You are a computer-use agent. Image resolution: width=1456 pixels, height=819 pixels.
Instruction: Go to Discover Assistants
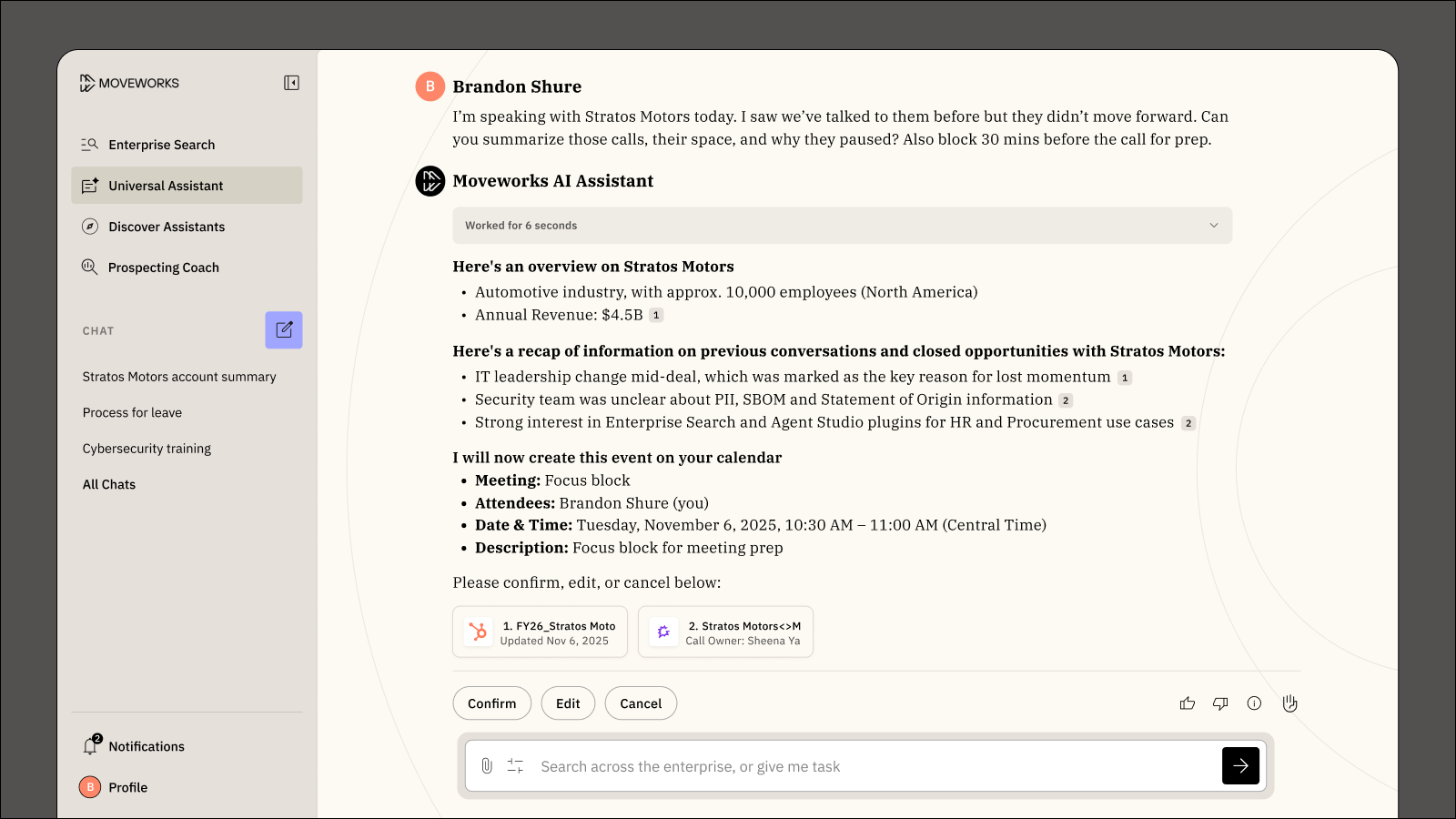click(166, 227)
